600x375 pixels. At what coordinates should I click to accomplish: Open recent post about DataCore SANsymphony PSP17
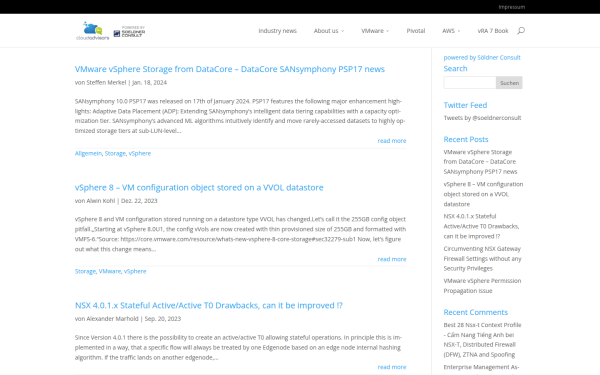480,161
